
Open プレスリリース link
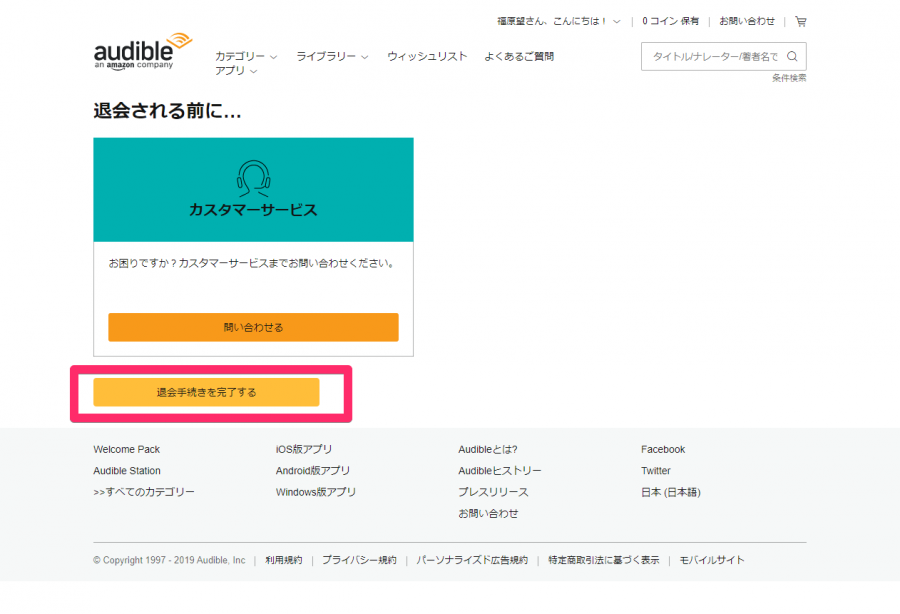(x=493, y=492)
